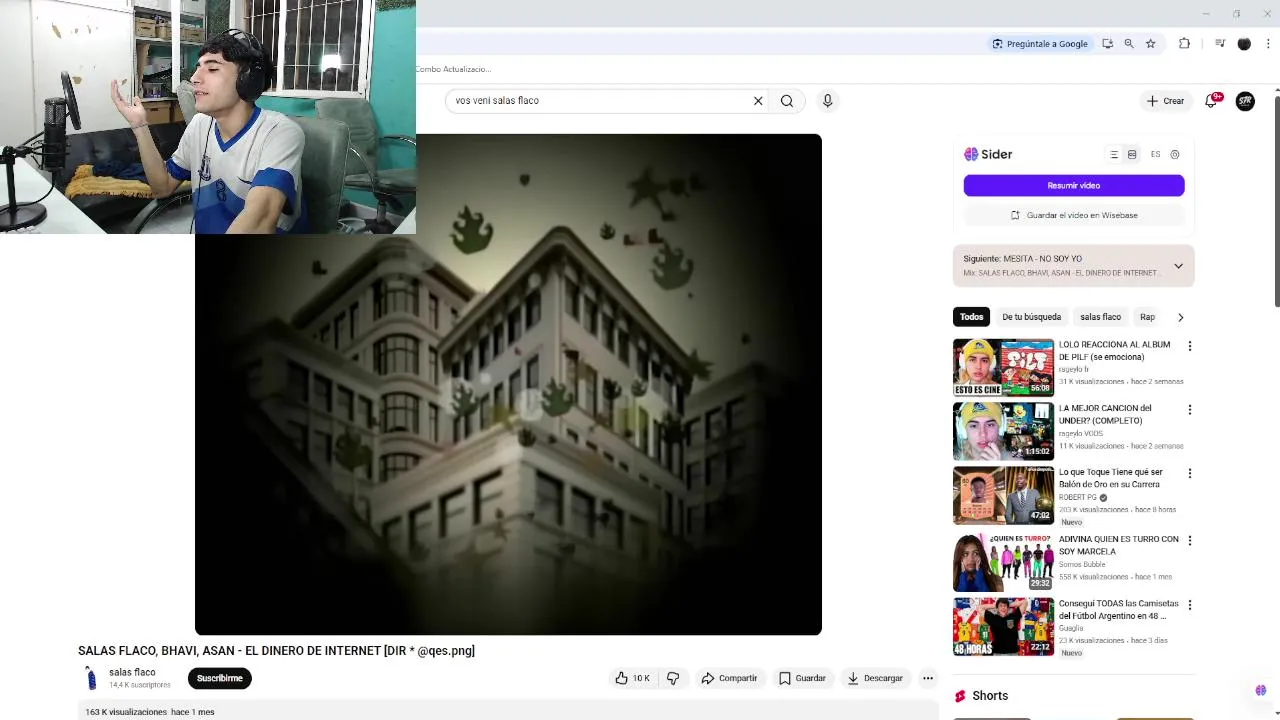Click the Sider logo

(988, 154)
